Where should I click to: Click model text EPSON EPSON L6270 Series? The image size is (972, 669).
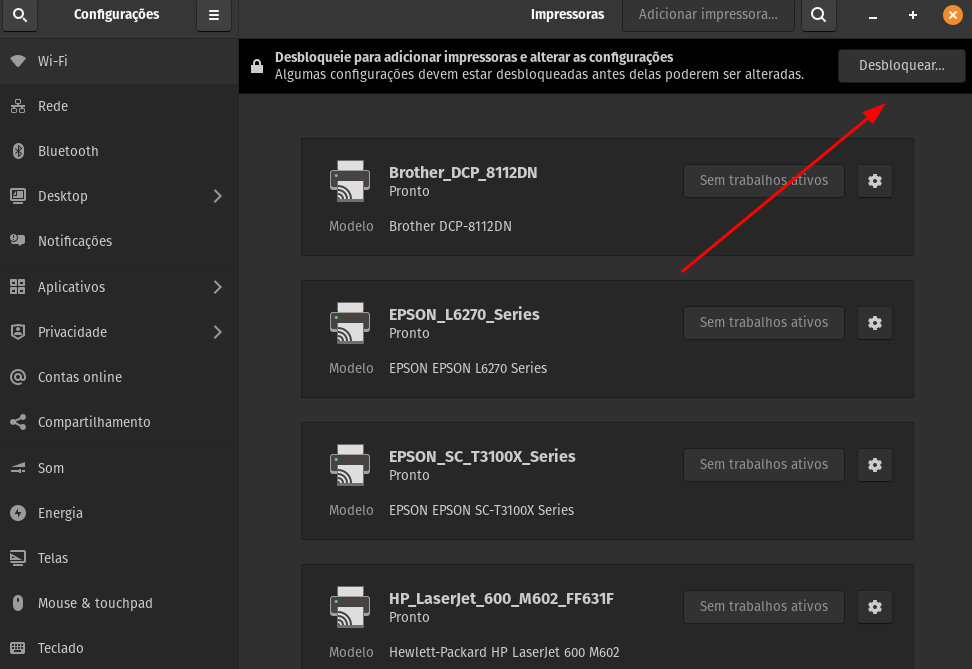coord(468,368)
